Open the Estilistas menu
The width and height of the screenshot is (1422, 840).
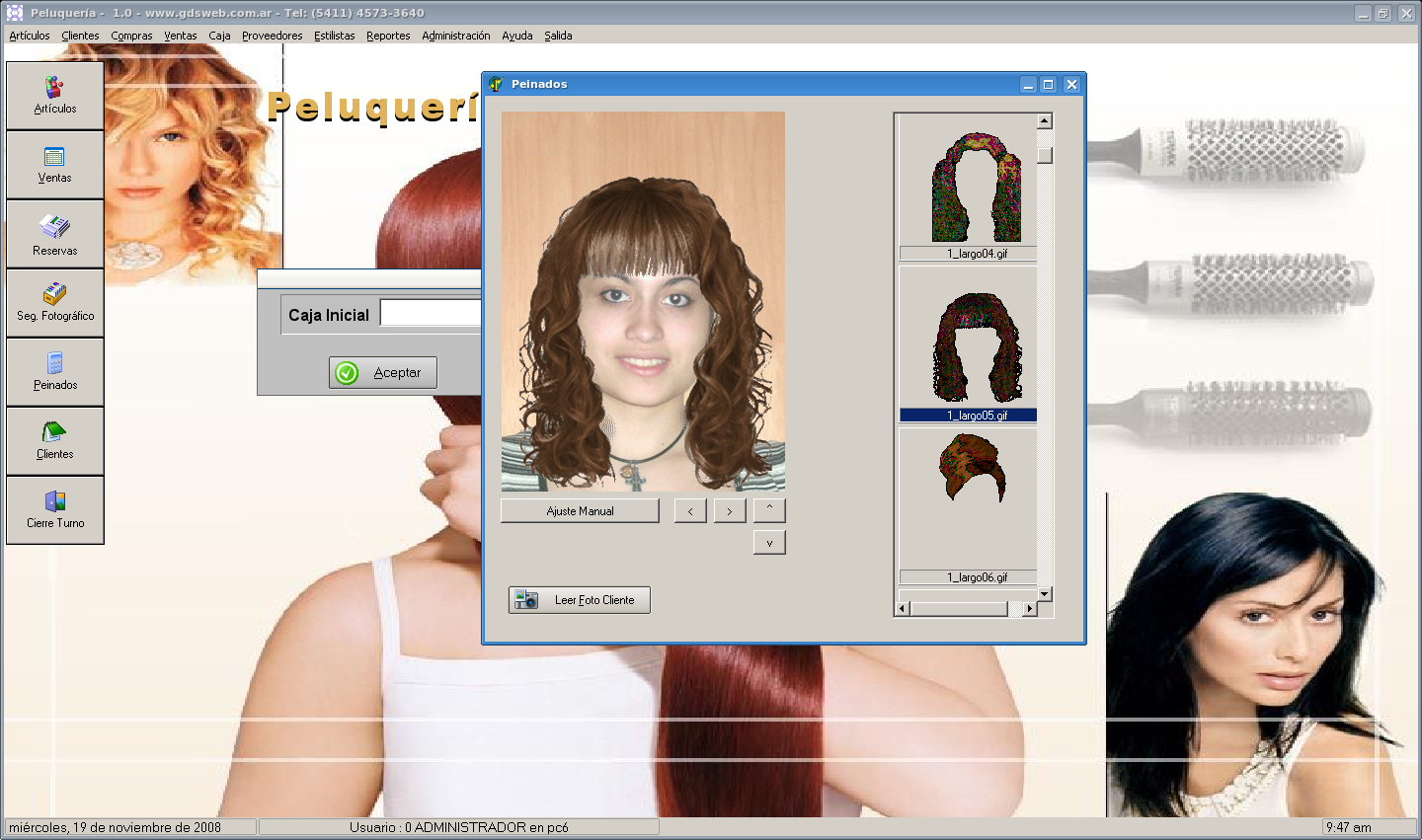coord(335,36)
